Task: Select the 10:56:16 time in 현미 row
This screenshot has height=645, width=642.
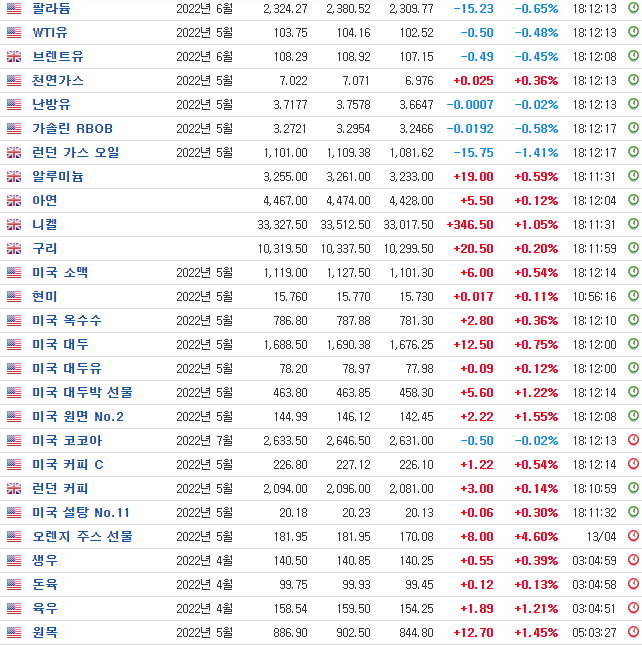Action: 594,297
